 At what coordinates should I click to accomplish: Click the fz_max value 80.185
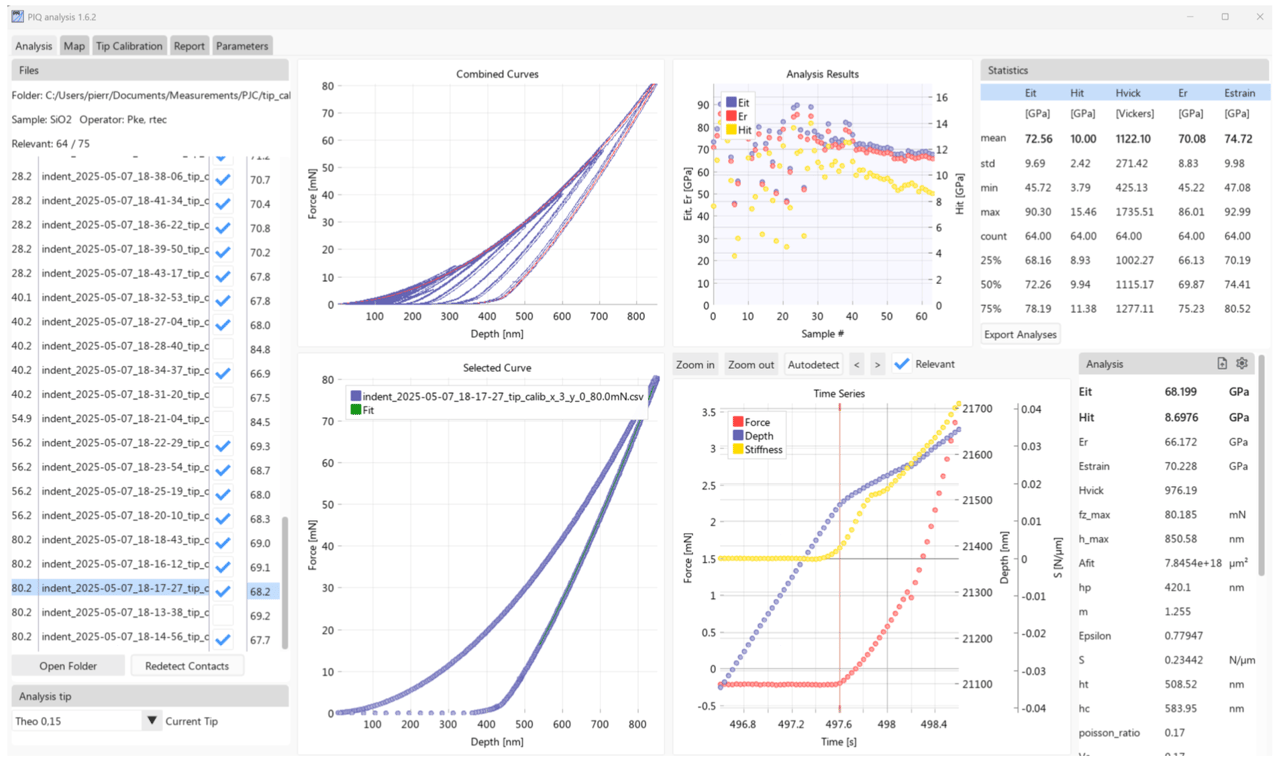(1181, 514)
